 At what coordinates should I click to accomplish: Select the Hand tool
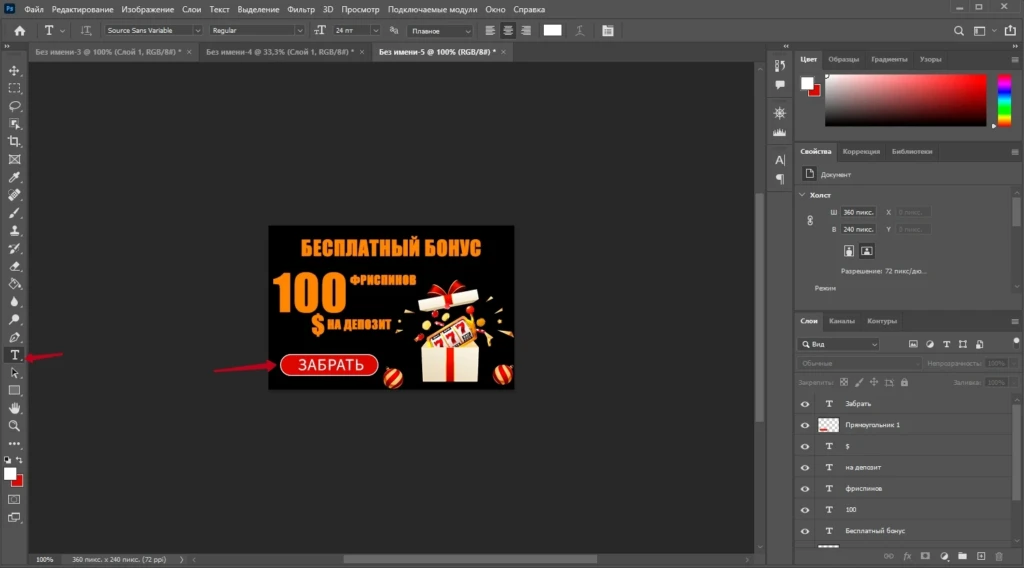click(14, 408)
